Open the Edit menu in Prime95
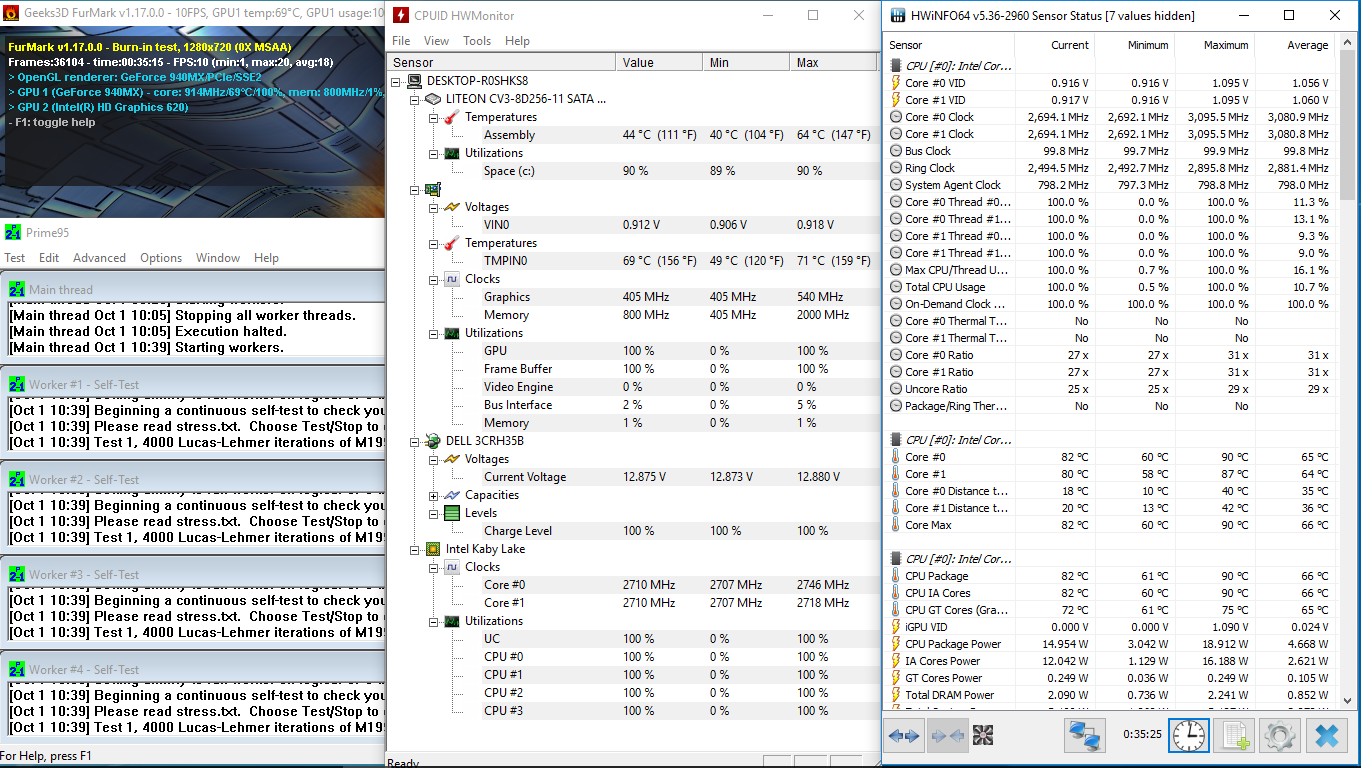Viewport: 1361px width, 768px height. (49, 258)
